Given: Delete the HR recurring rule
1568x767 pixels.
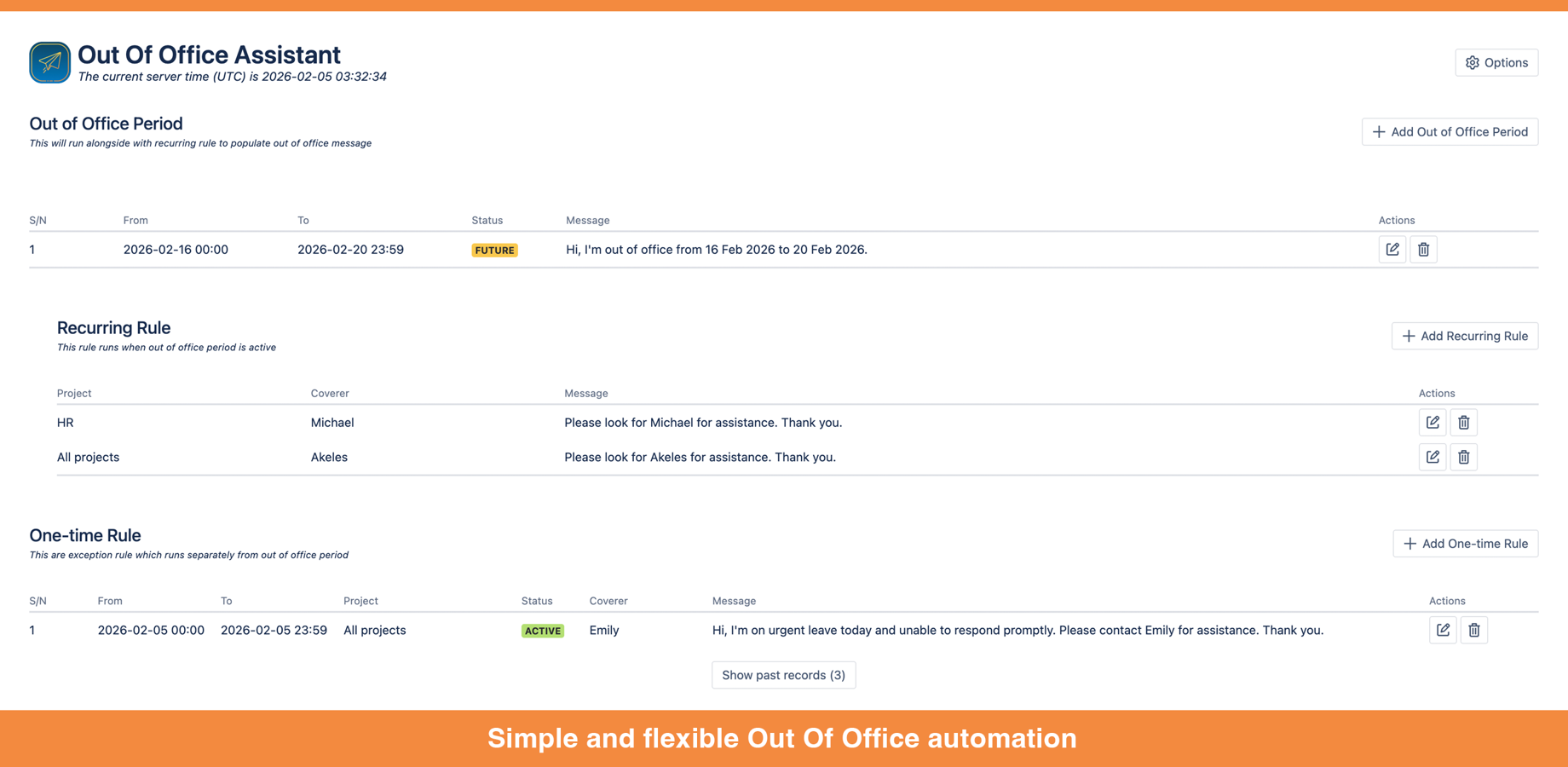Looking at the screenshot, I should (1464, 422).
